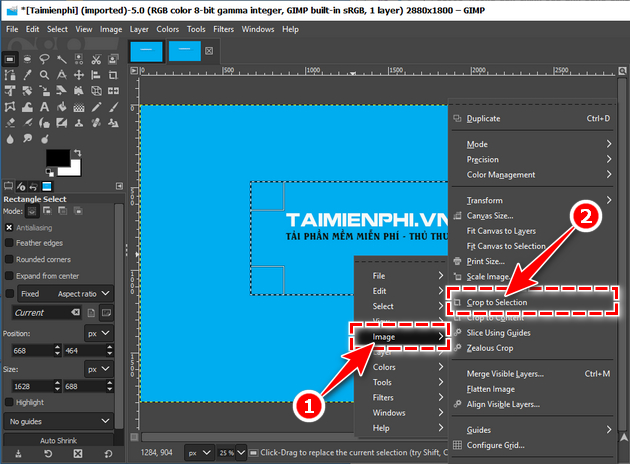630x464 pixels.
Task: Select the Bucket Fill tool
Action: coord(61,107)
